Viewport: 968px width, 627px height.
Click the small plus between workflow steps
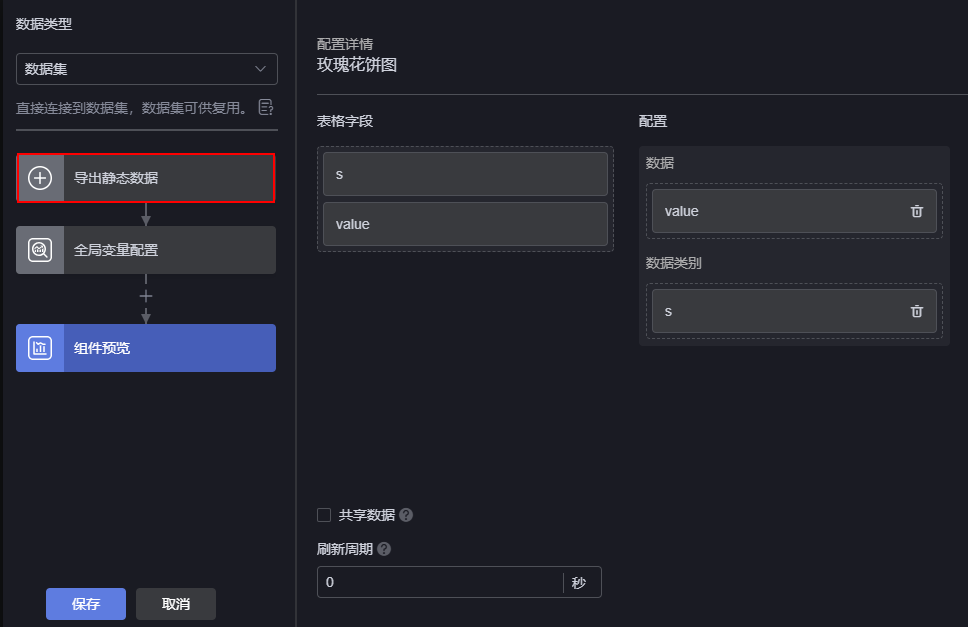146,296
